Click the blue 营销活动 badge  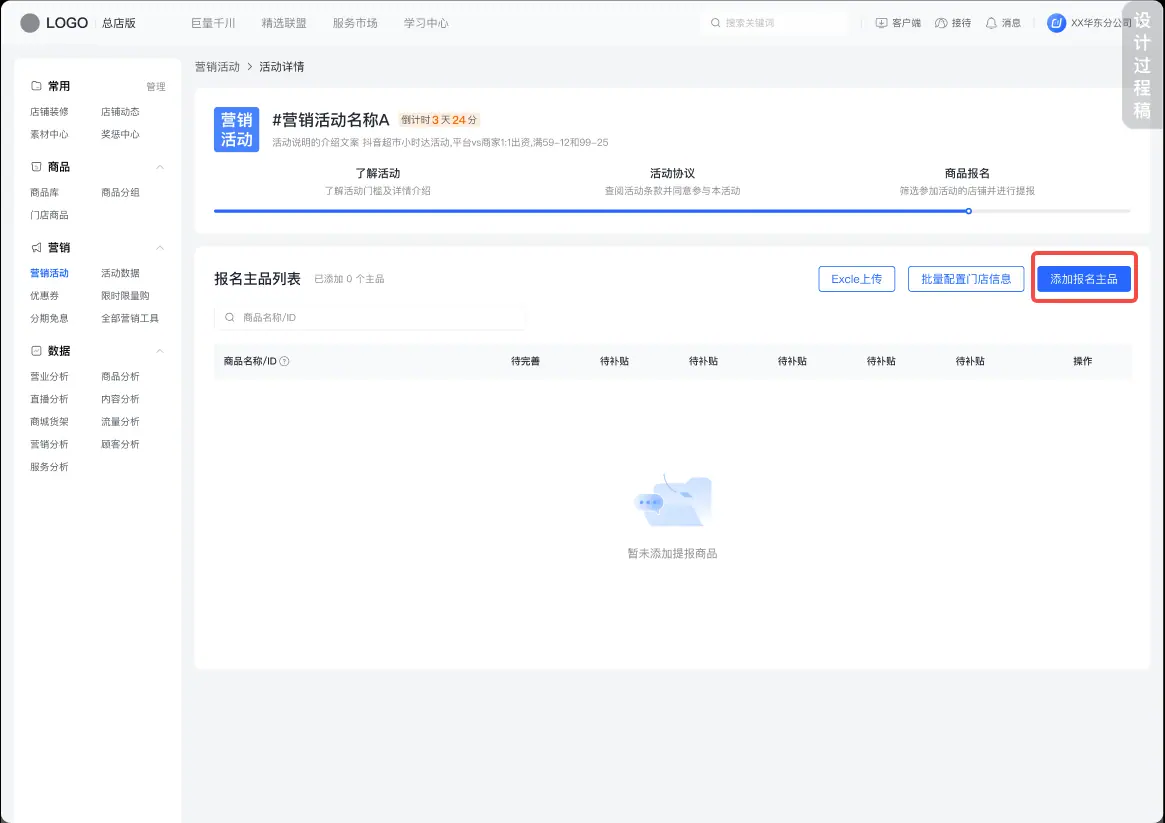(x=236, y=129)
